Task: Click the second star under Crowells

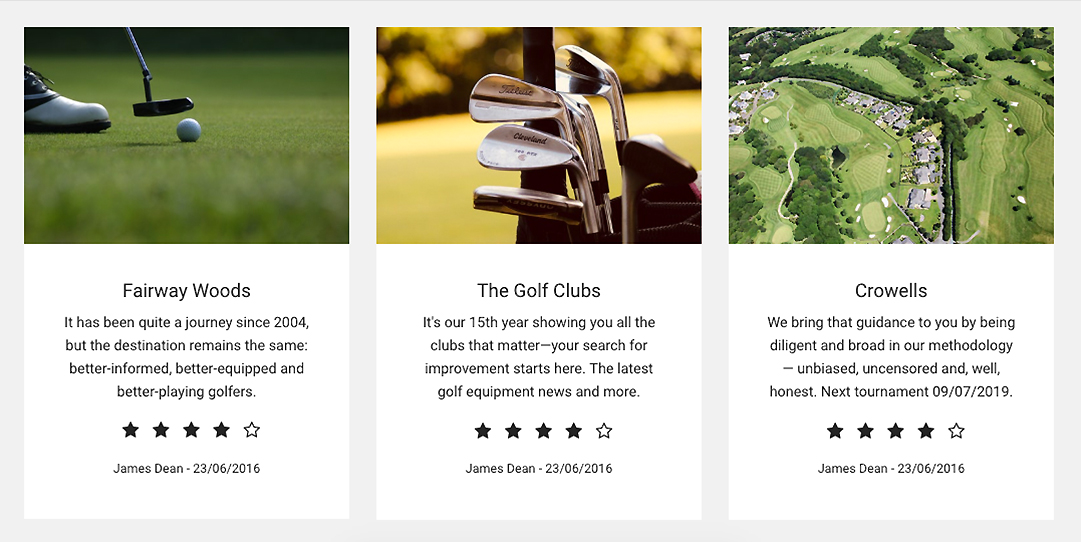Action: [x=865, y=431]
